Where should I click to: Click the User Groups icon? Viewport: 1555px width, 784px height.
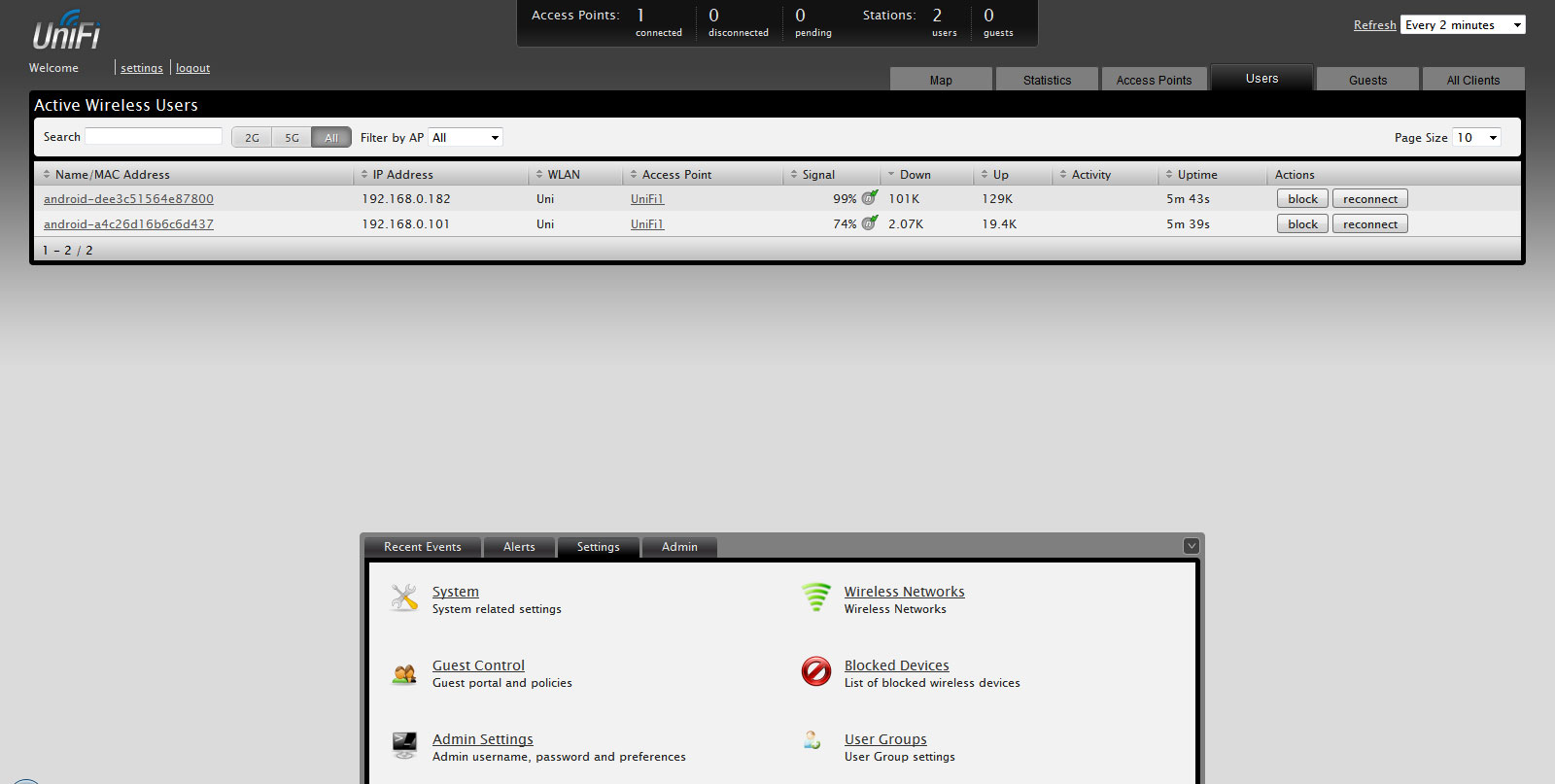812,740
